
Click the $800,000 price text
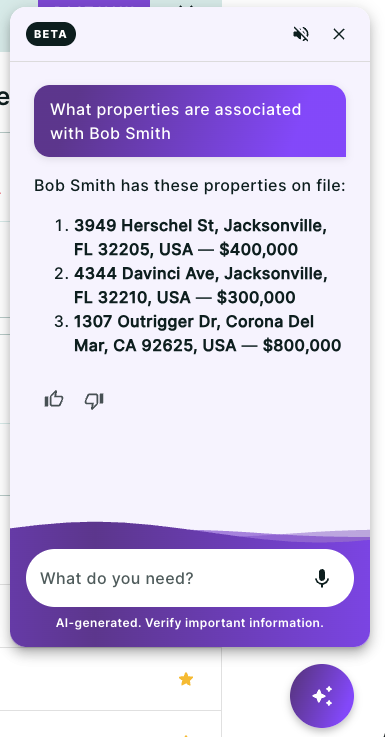pos(302,345)
